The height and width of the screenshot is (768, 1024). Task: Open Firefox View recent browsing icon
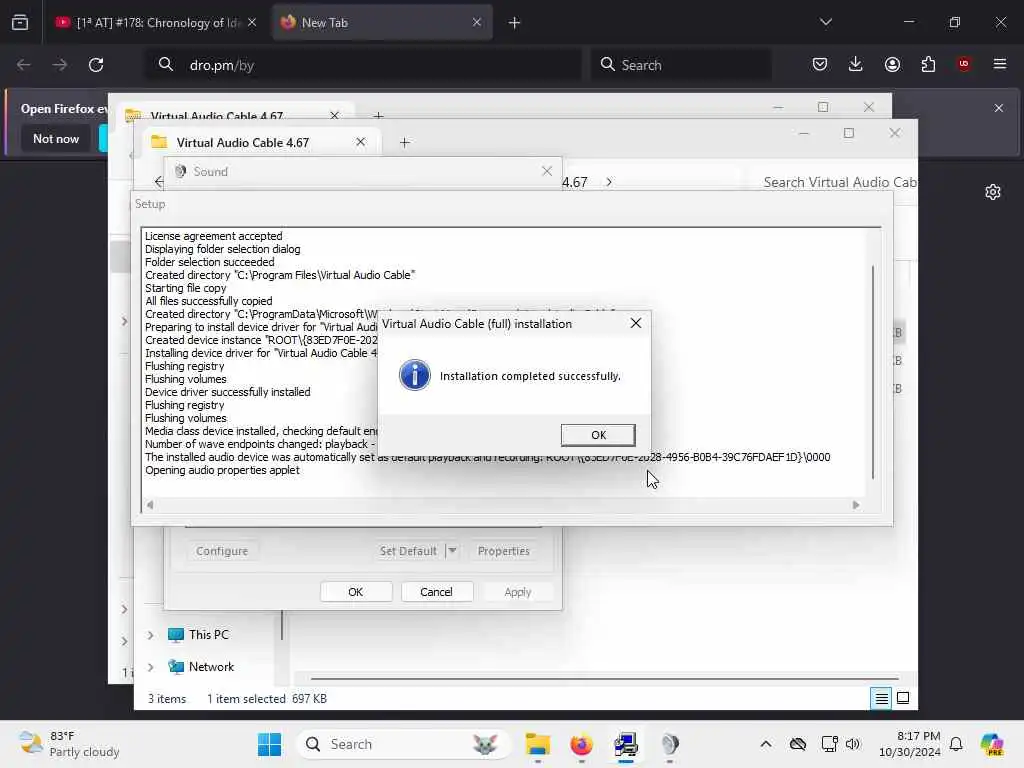pos(20,23)
